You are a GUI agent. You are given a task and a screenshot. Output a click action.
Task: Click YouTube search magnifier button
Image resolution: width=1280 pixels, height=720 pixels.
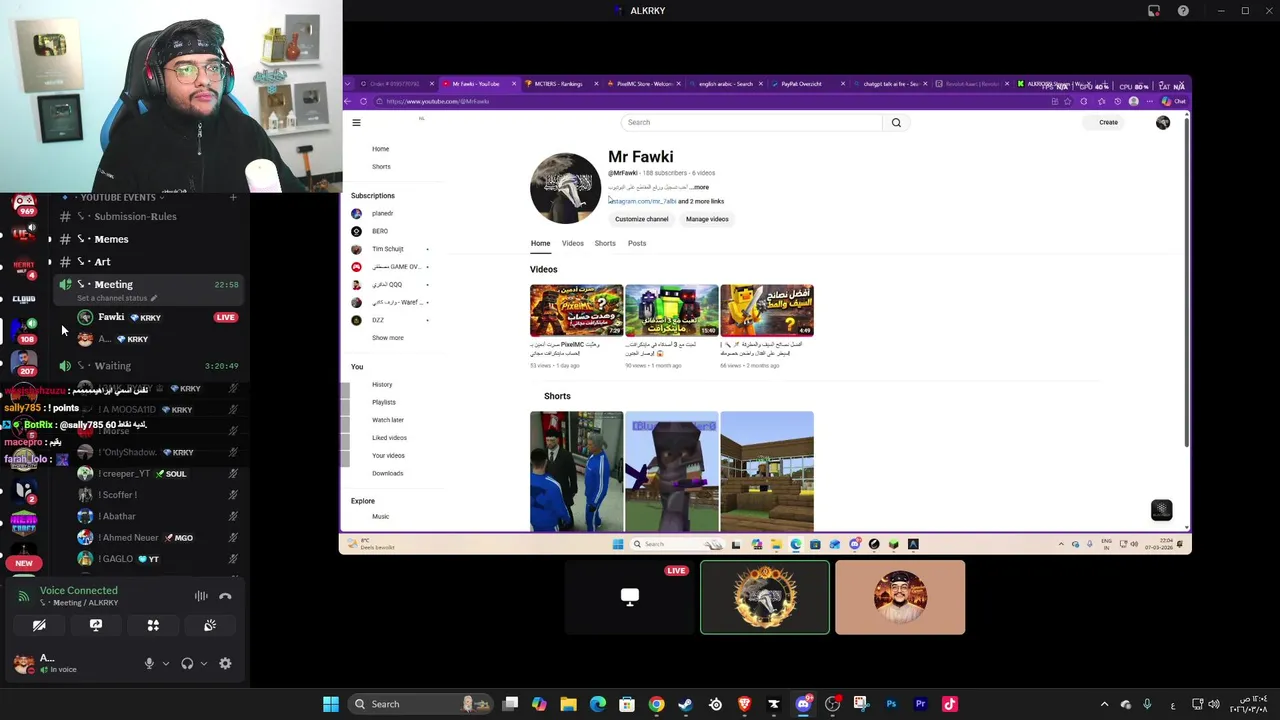point(896,122)
